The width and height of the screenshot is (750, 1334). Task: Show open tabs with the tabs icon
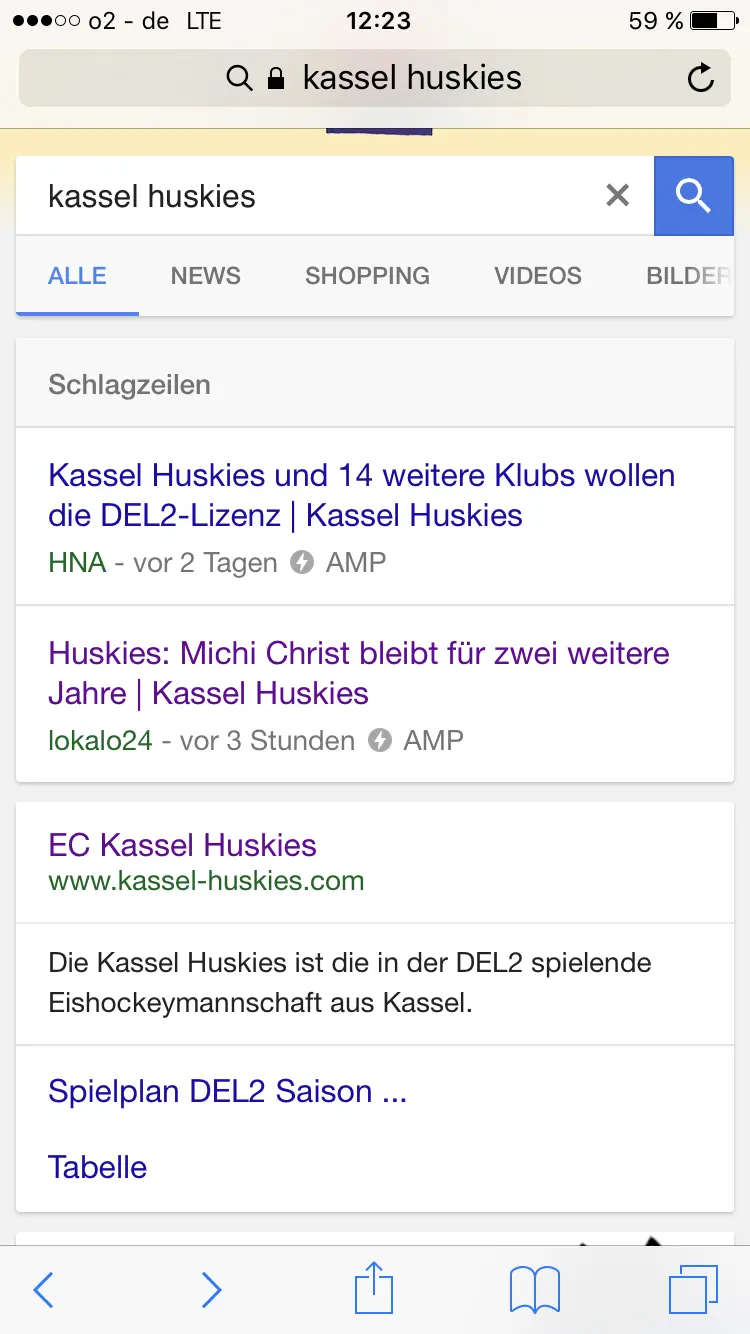click(x=692, y=1288)
